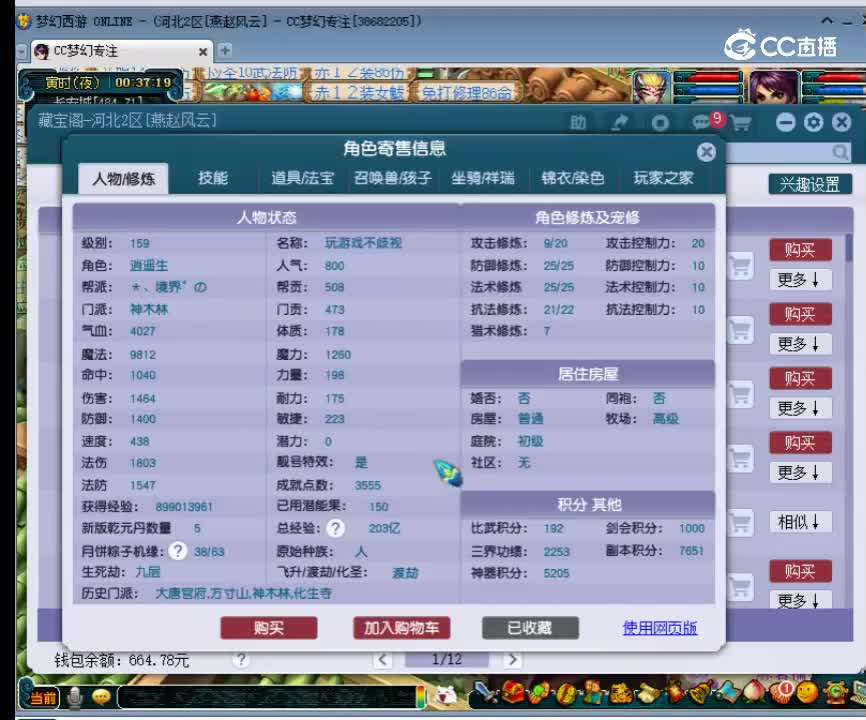The height and width of the screenshot is (720, 866).
Task: Click the 大唐官府,方寸山,神木林,化生寺 history text
Action: point(244,594)
